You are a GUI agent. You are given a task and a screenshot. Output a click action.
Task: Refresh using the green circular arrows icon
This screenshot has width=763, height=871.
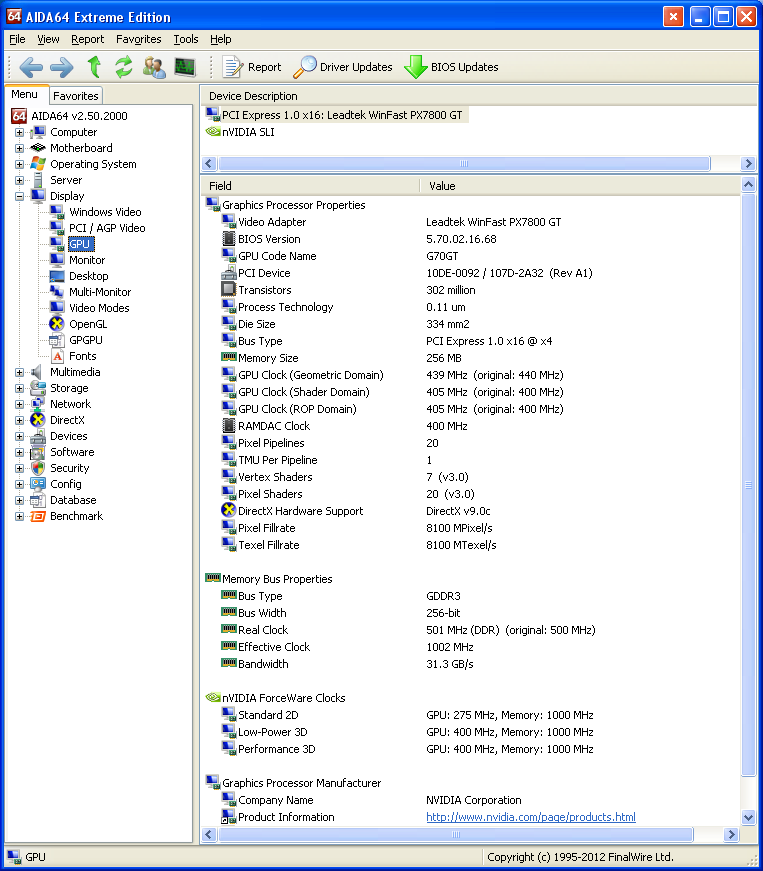click(123, 67)
